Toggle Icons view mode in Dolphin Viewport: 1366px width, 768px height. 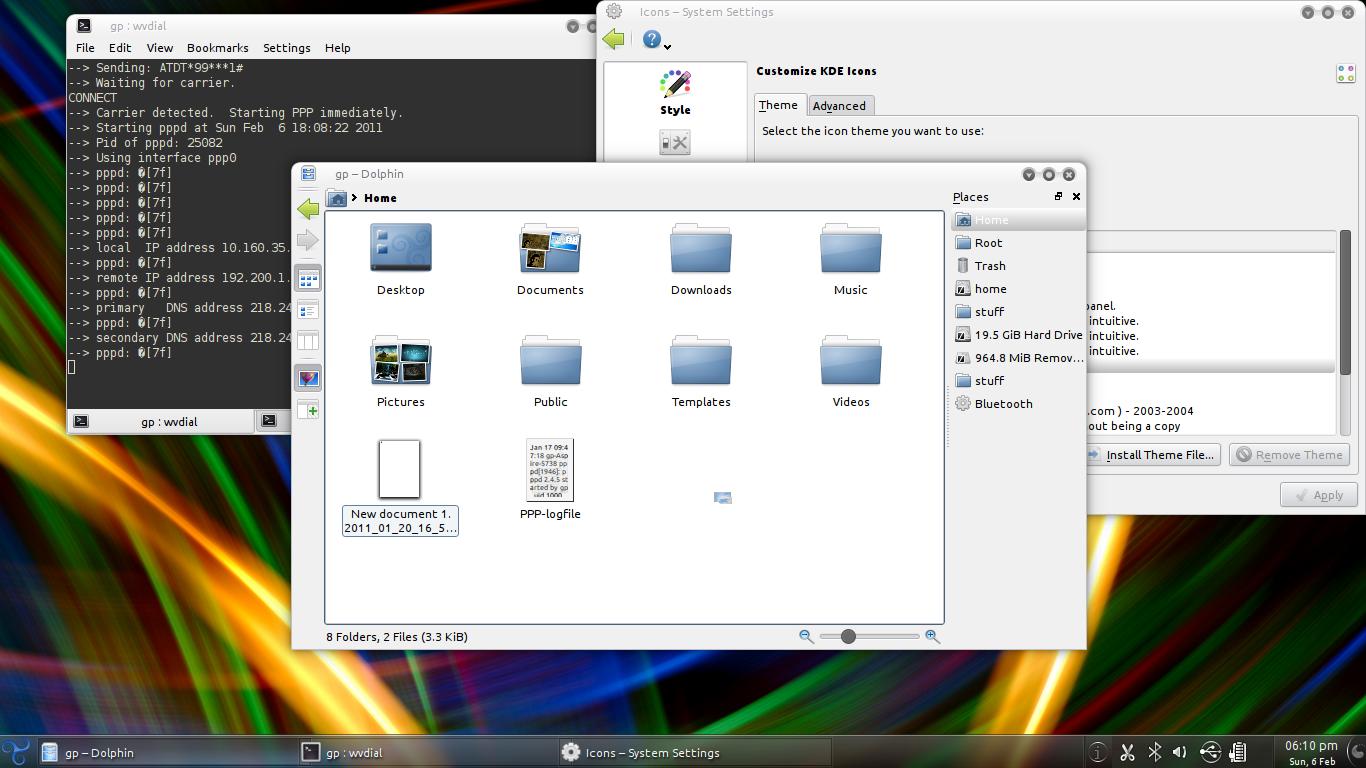point(308,280)
